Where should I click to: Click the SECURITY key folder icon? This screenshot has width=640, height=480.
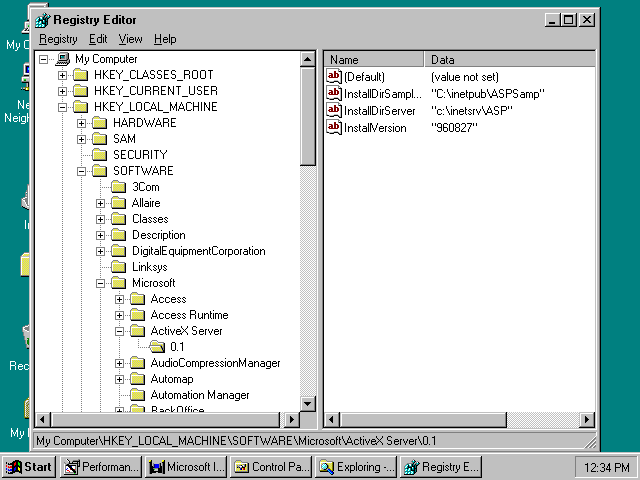[x=100, y=155]
